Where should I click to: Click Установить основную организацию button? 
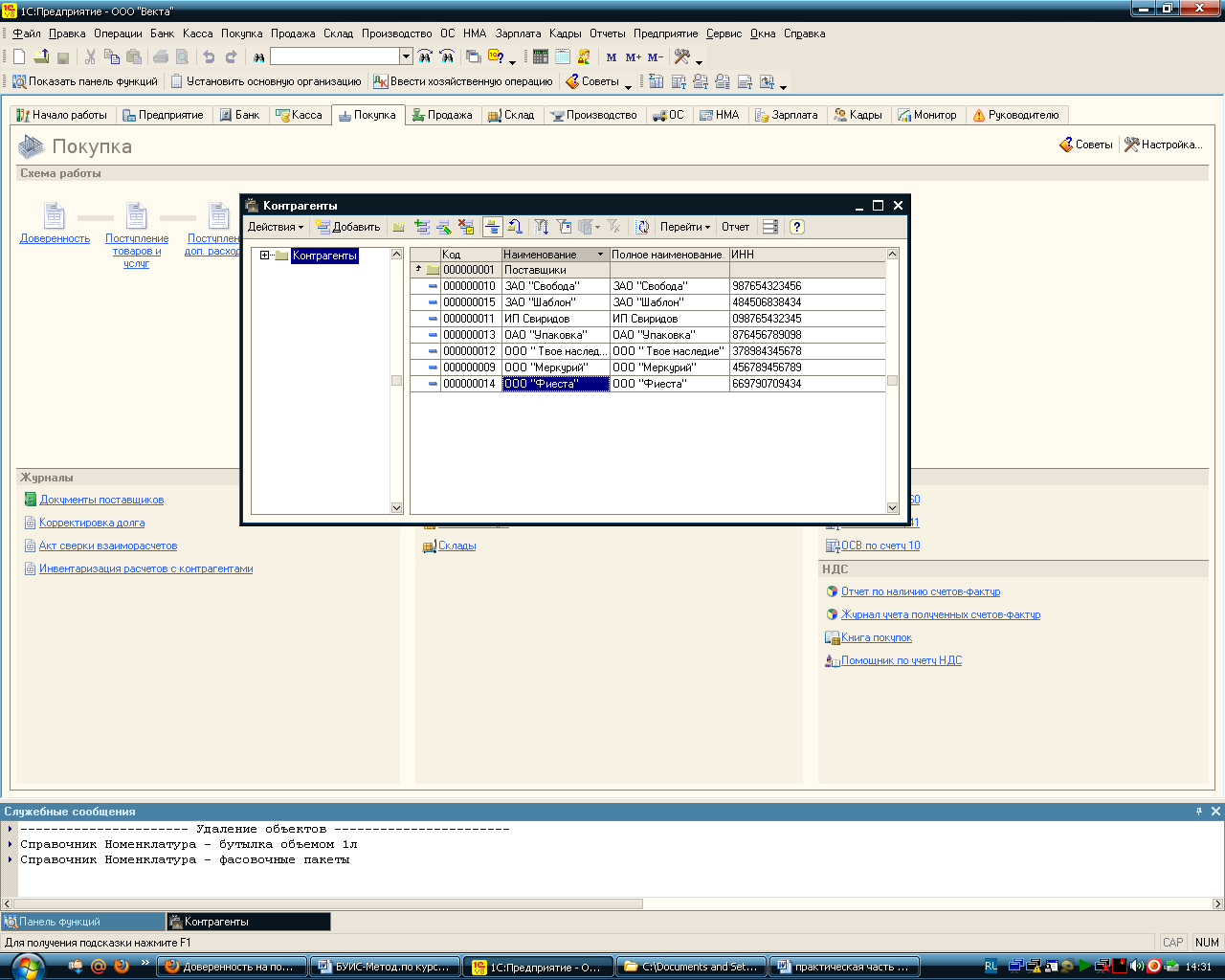266,81
